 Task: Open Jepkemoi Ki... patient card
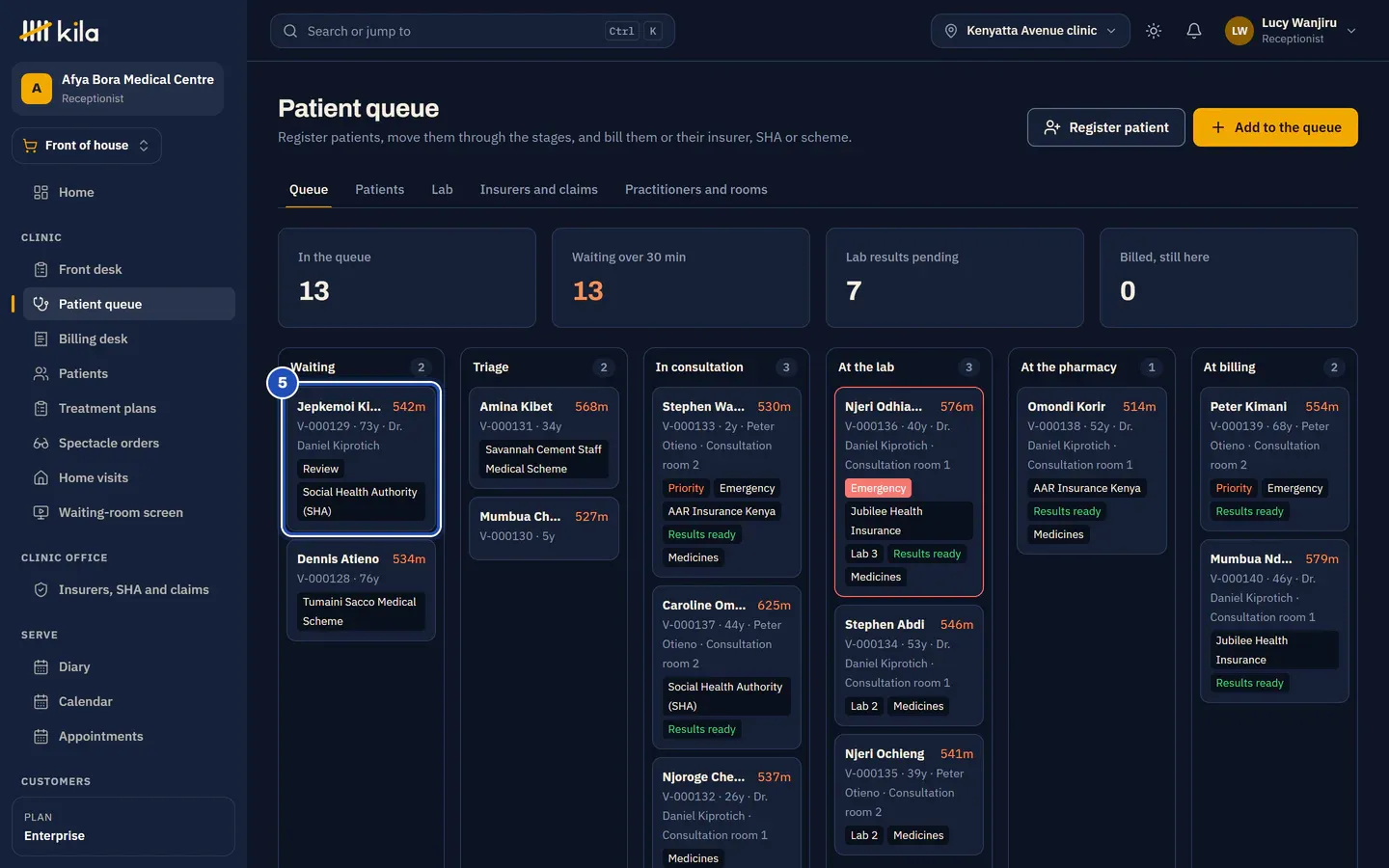click(362, 459)
